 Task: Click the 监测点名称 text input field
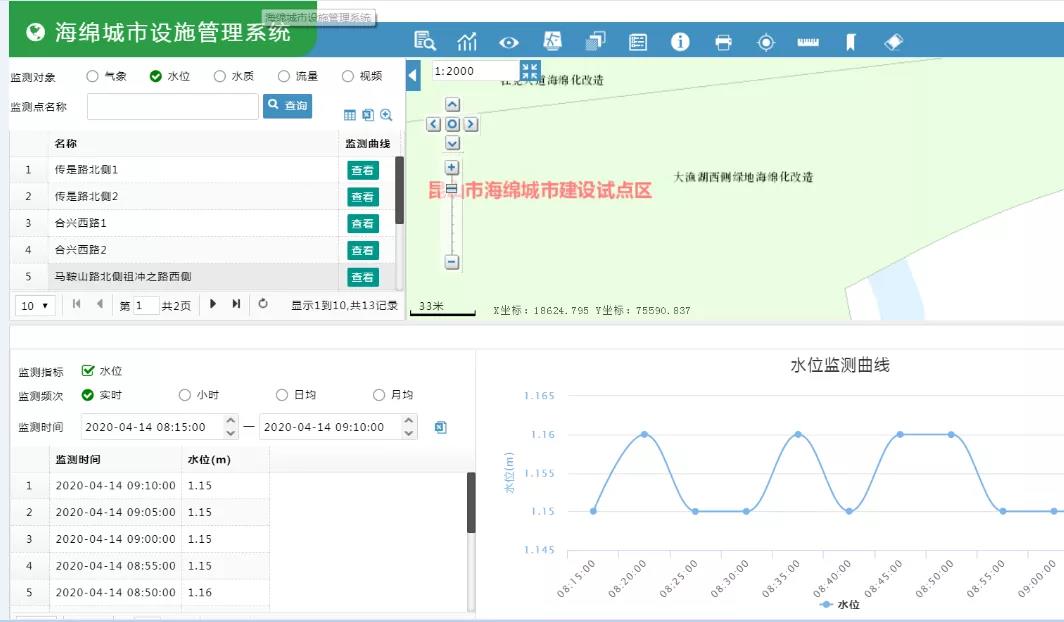(173, 106)
